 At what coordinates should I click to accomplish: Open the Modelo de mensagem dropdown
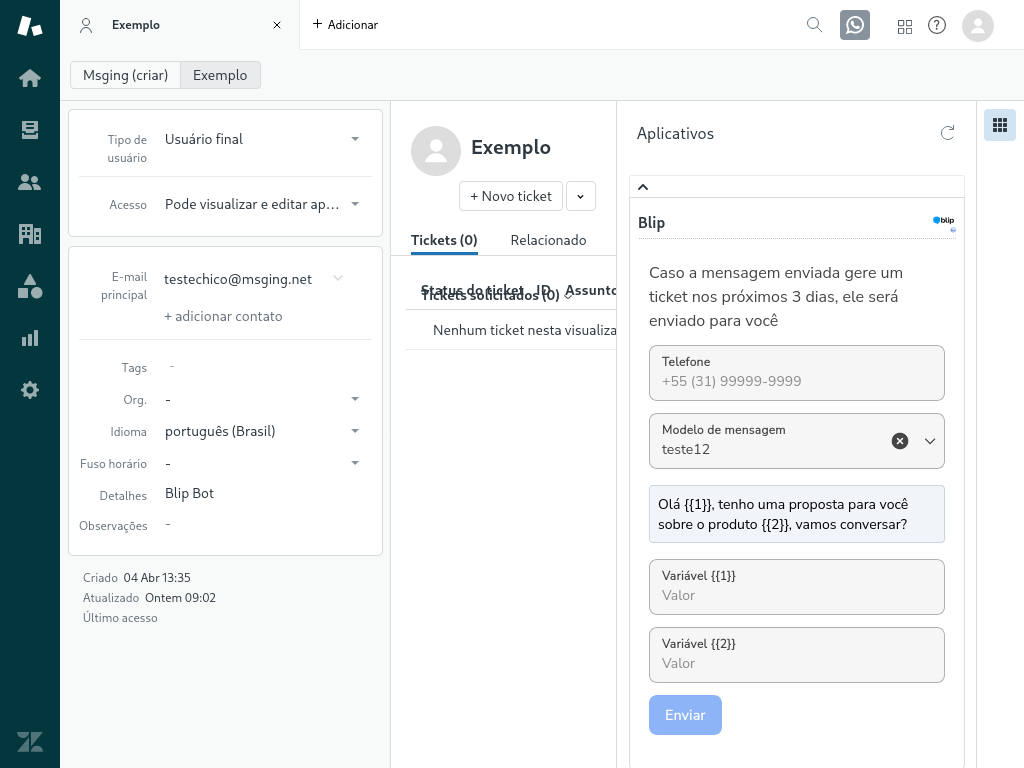pos(930,440)
